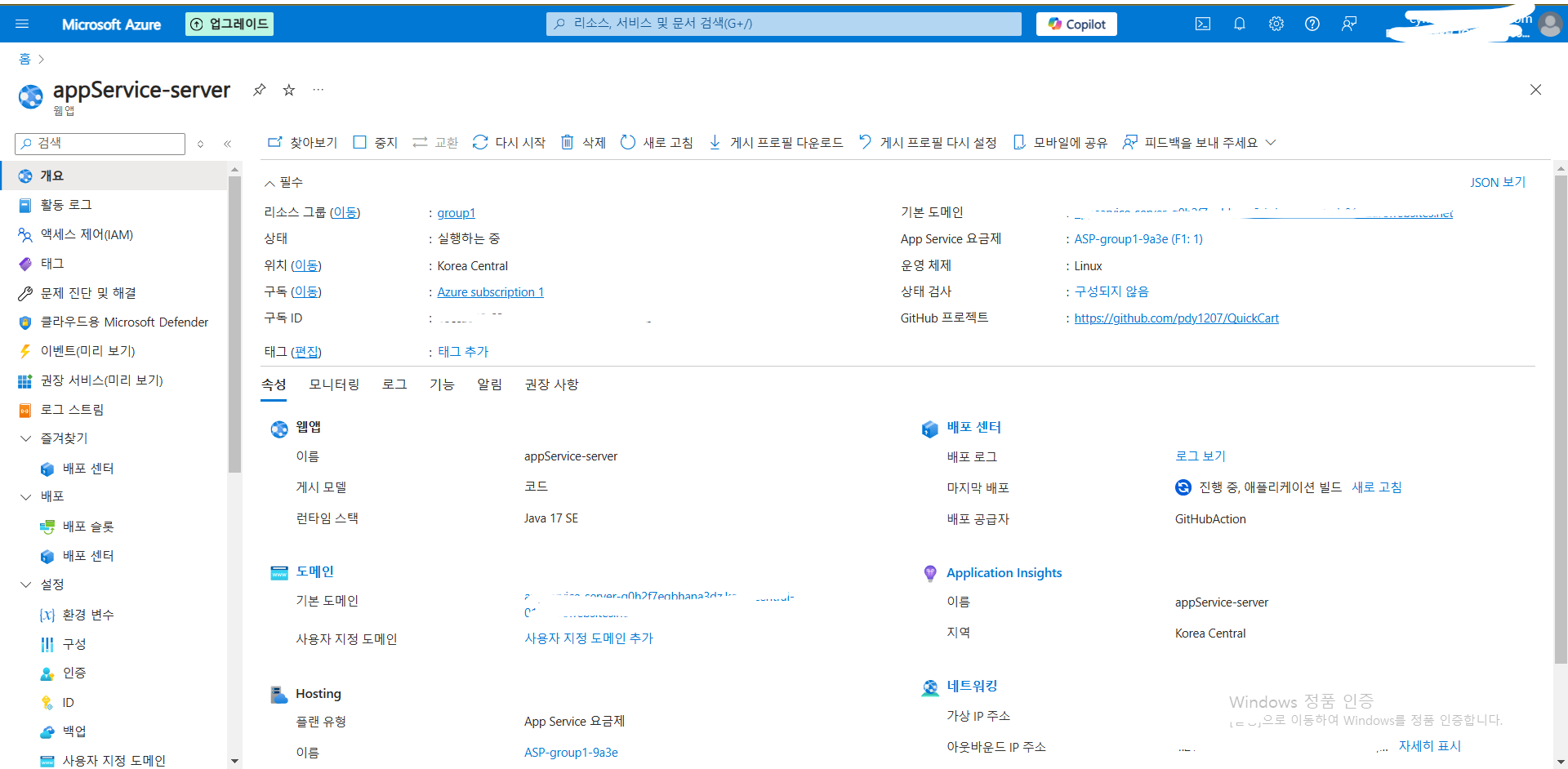
Task: Open the notifications bell
Action: tap(1239, 24)
